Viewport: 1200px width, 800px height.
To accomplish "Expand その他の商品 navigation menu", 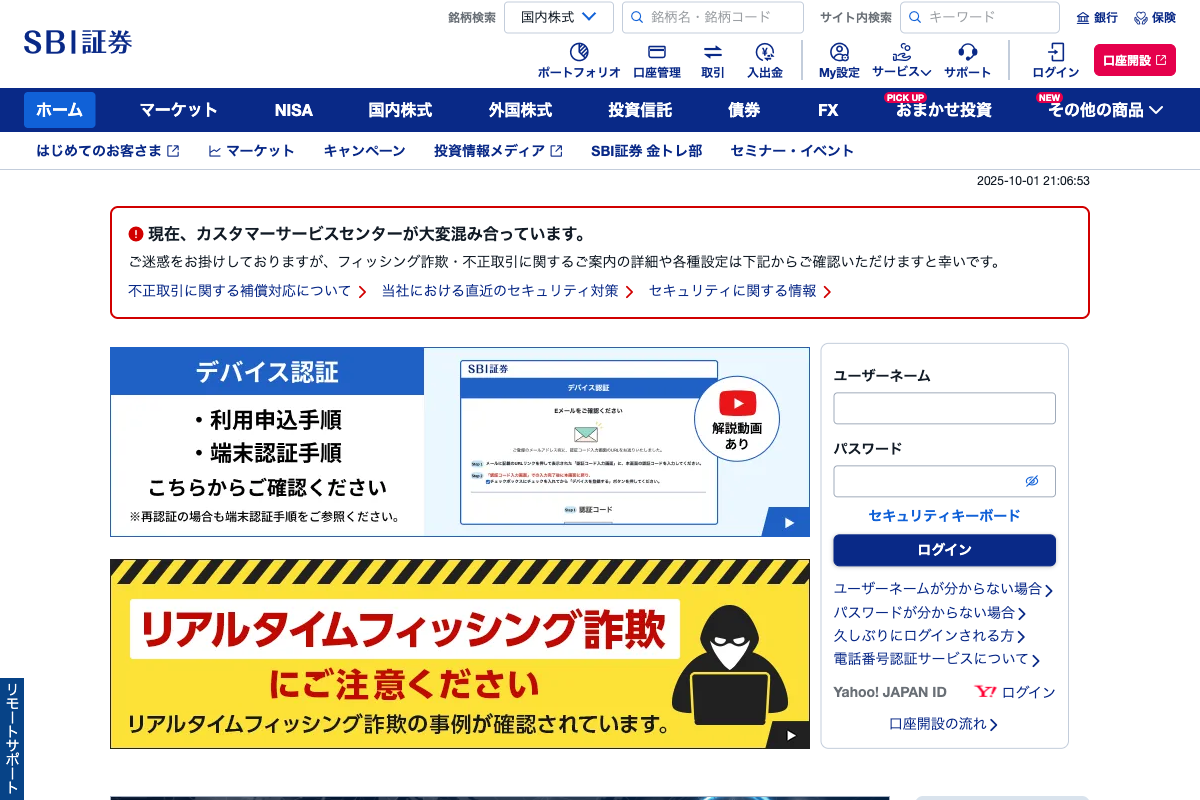I will 1105,110.
